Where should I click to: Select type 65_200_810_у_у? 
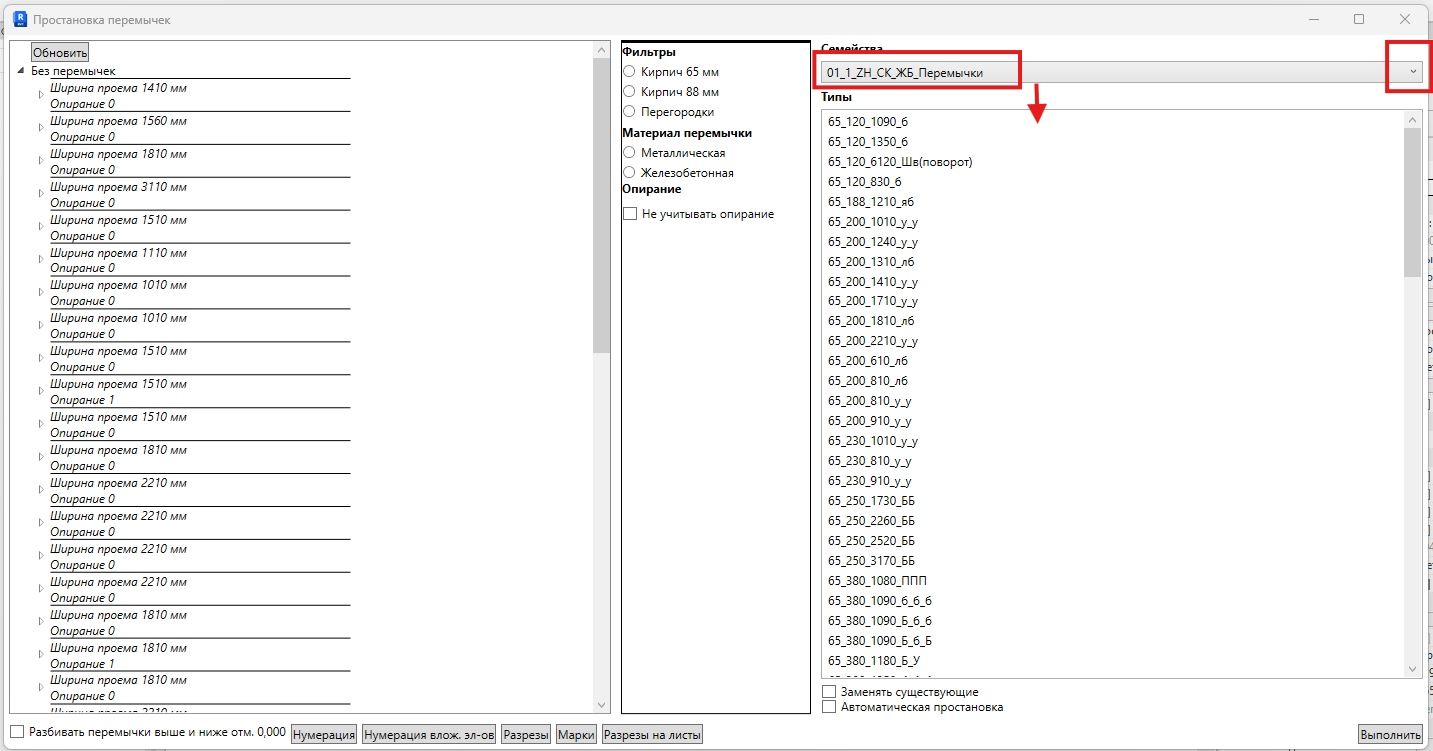870,401
